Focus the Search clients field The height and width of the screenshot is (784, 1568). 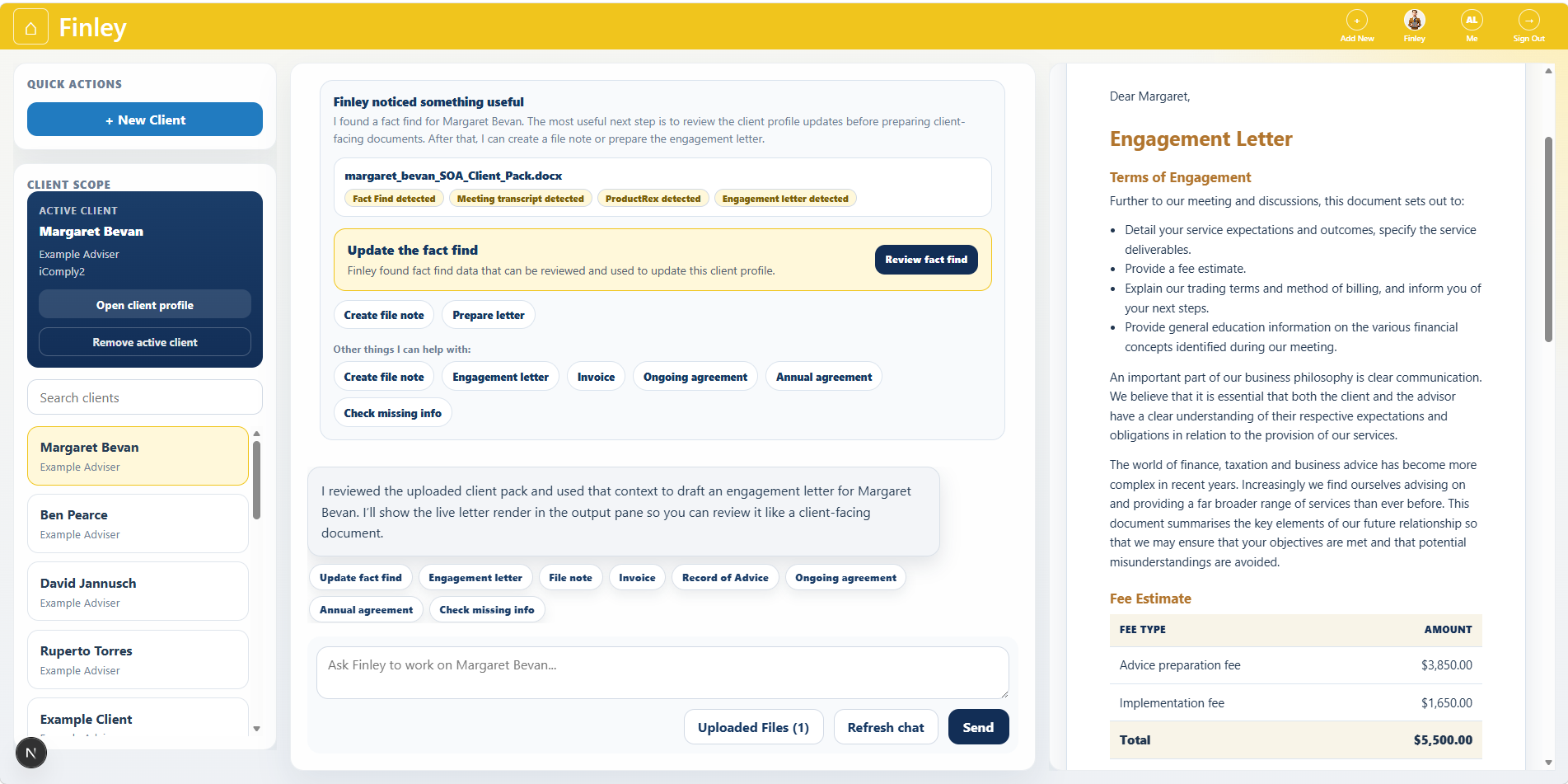tap(145, 397)
